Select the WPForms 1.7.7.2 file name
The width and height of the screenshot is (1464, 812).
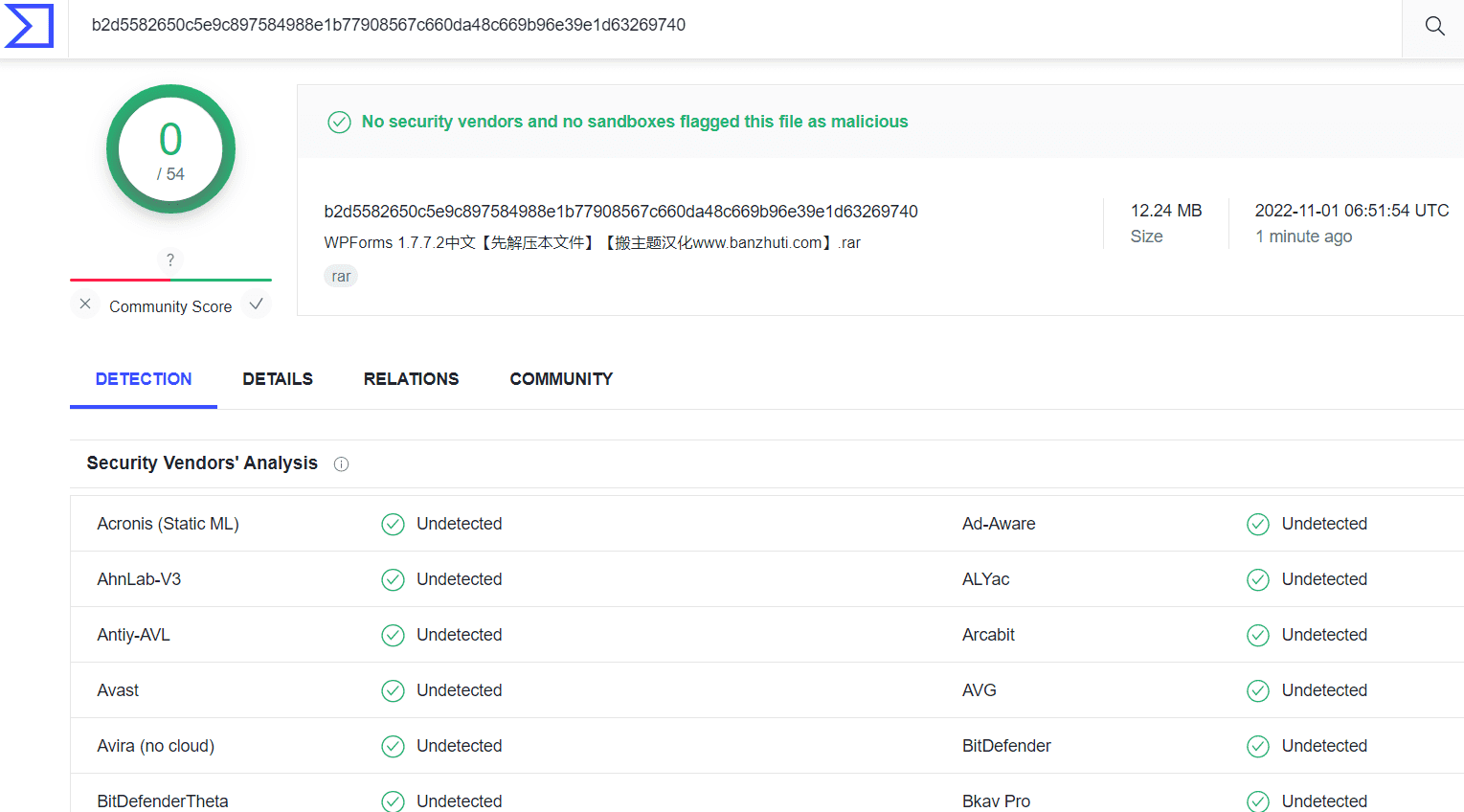pos(592,243)
